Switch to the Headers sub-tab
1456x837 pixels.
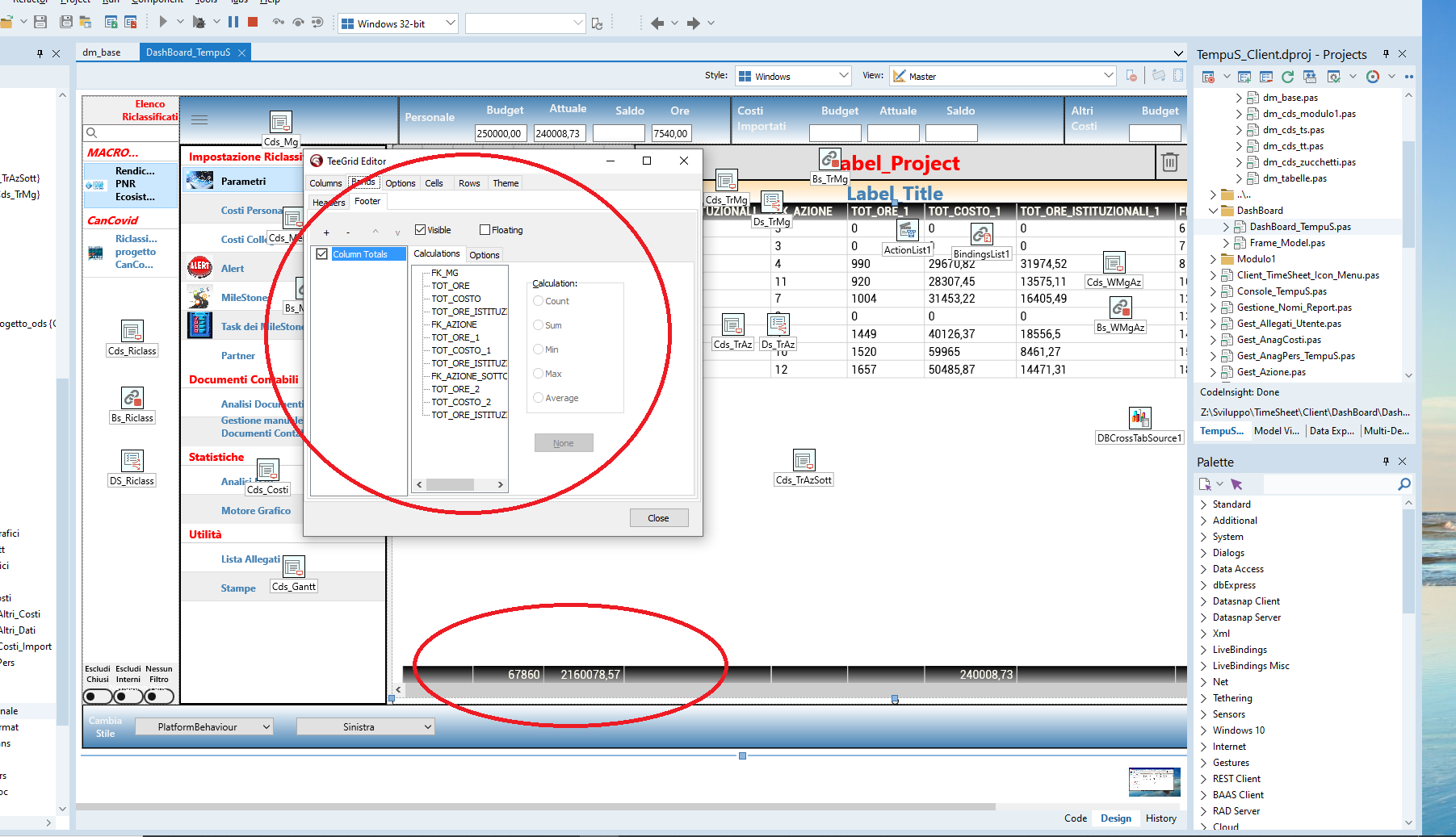pos(329,203)
